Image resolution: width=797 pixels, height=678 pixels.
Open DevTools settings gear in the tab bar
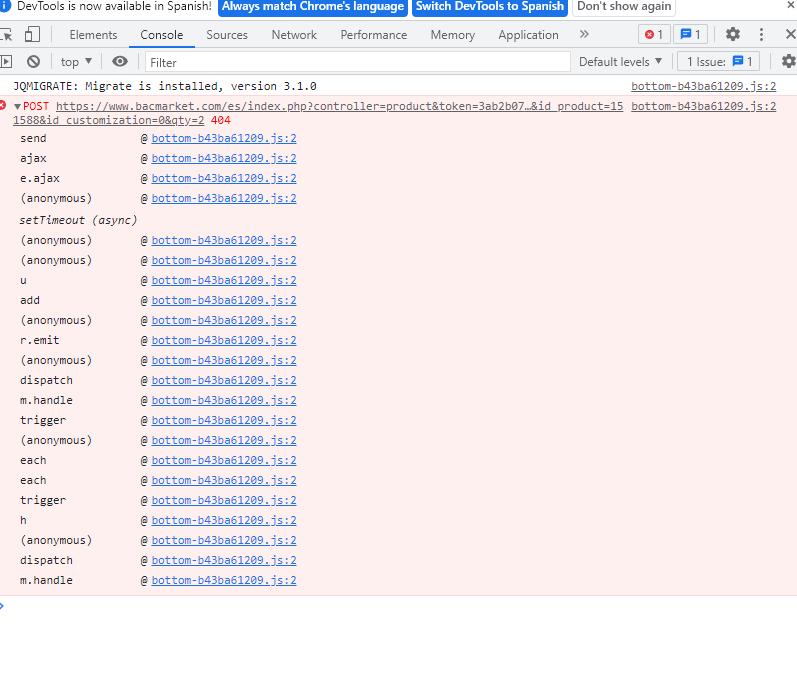[x=732, y=35]
